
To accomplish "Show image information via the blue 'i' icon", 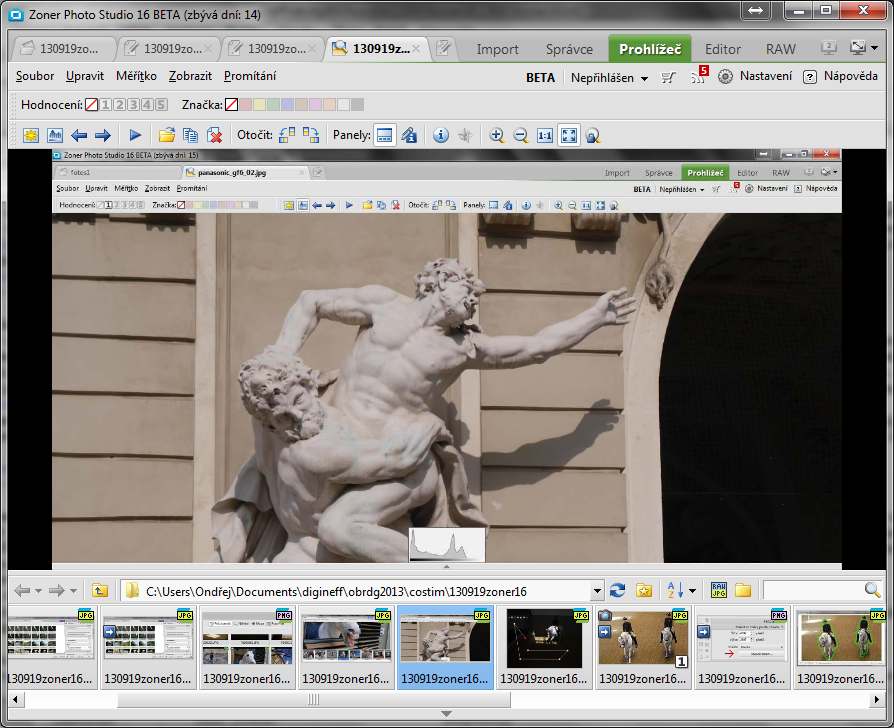I will click(x=440, y=135).
